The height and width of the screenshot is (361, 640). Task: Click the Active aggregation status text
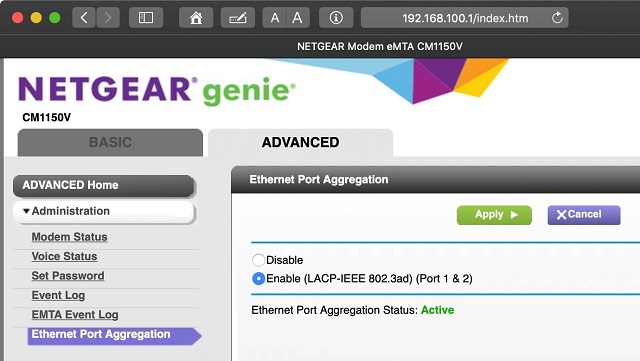438,310
